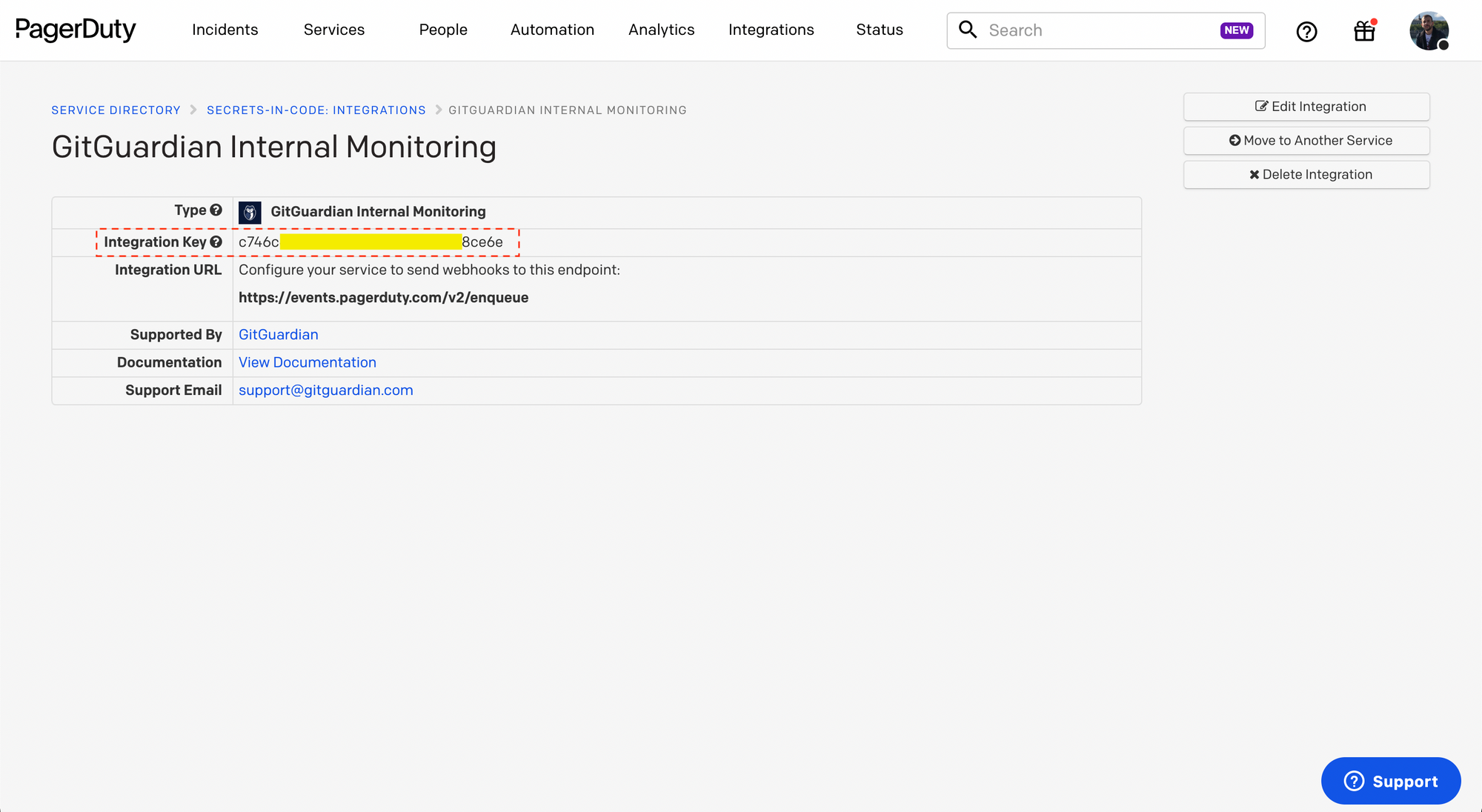Click the gift/new feature icon

click(x=1363, y=30)
